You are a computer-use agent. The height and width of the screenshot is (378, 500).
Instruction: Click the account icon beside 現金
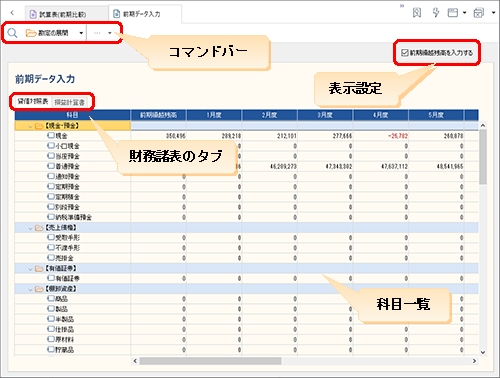coord(51,135)
